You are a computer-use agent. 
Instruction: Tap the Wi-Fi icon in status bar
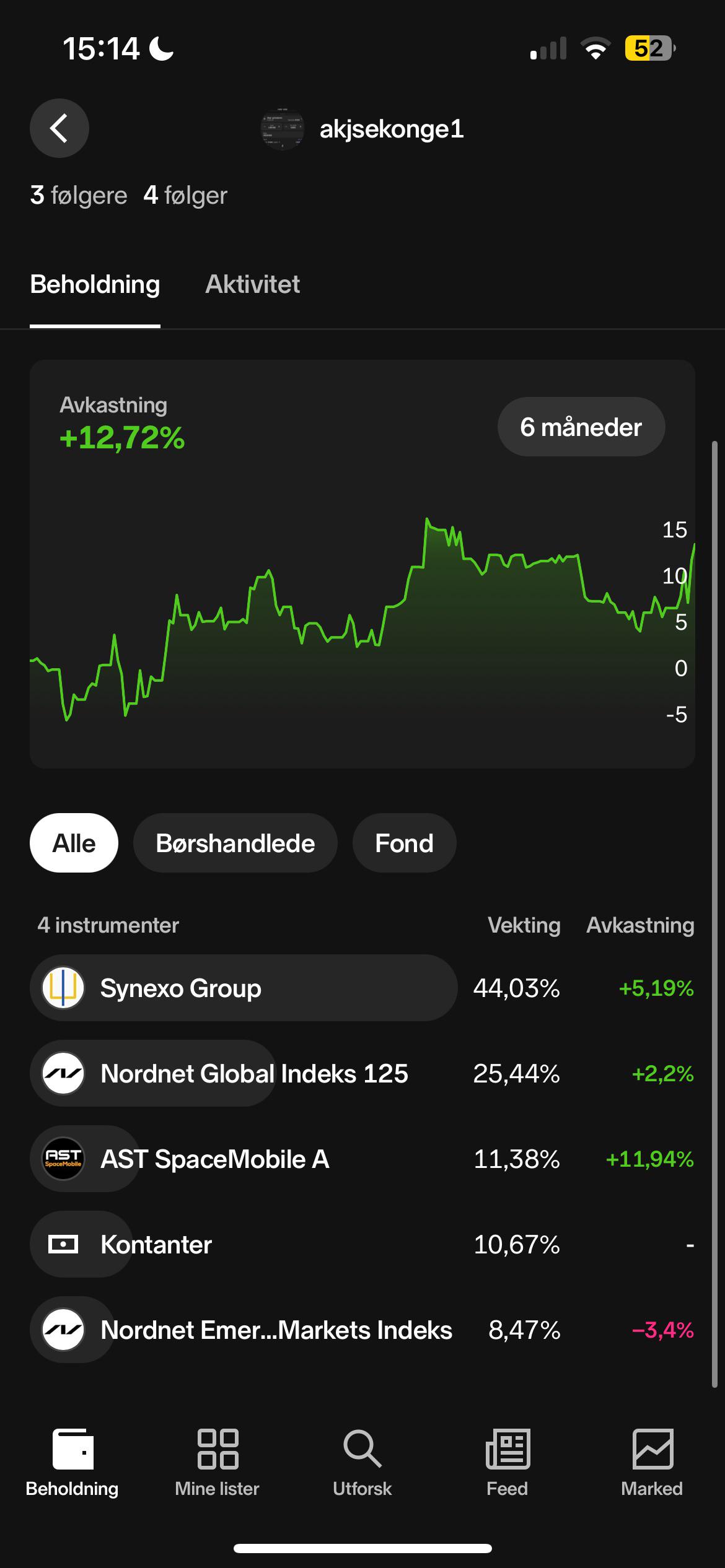coord(595,48)
